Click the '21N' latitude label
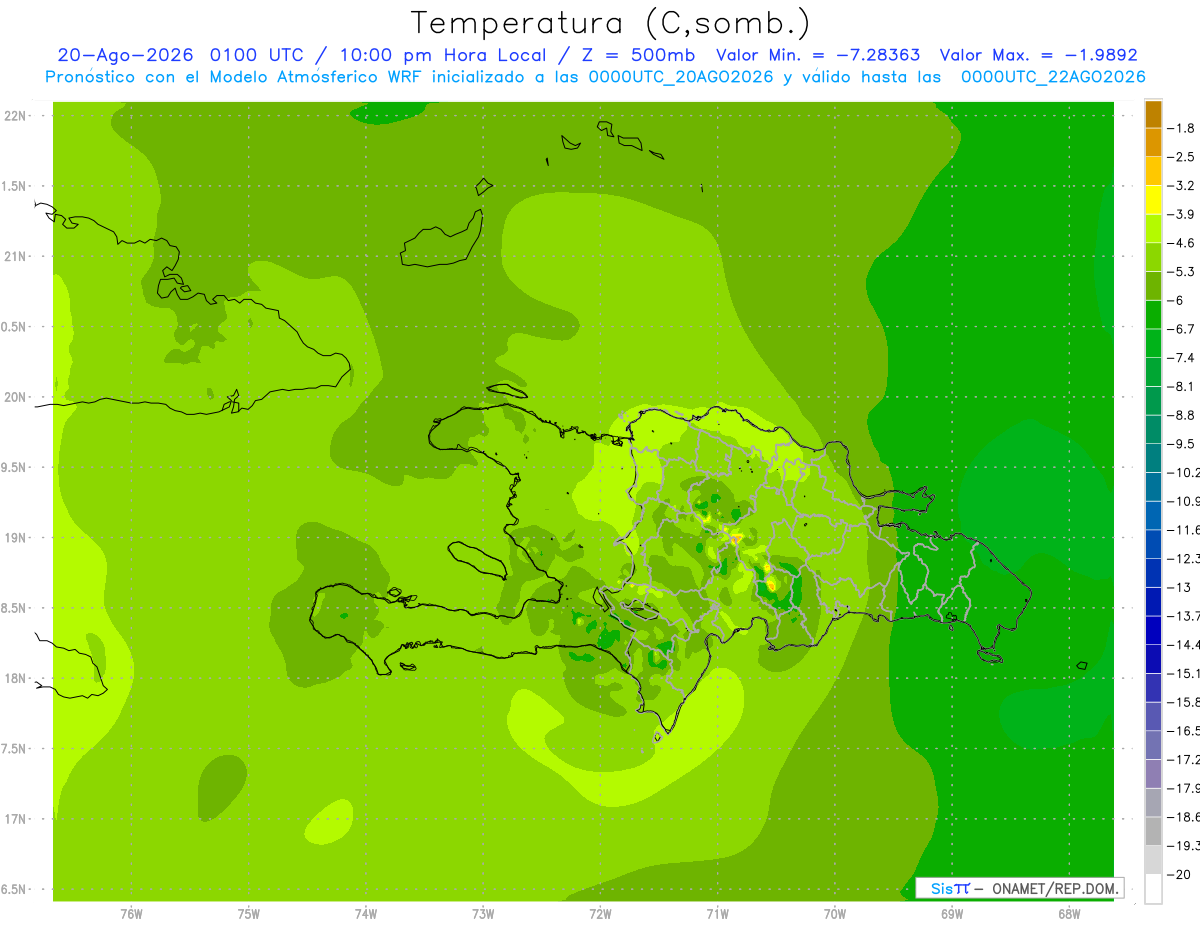 tap(15, 257)
